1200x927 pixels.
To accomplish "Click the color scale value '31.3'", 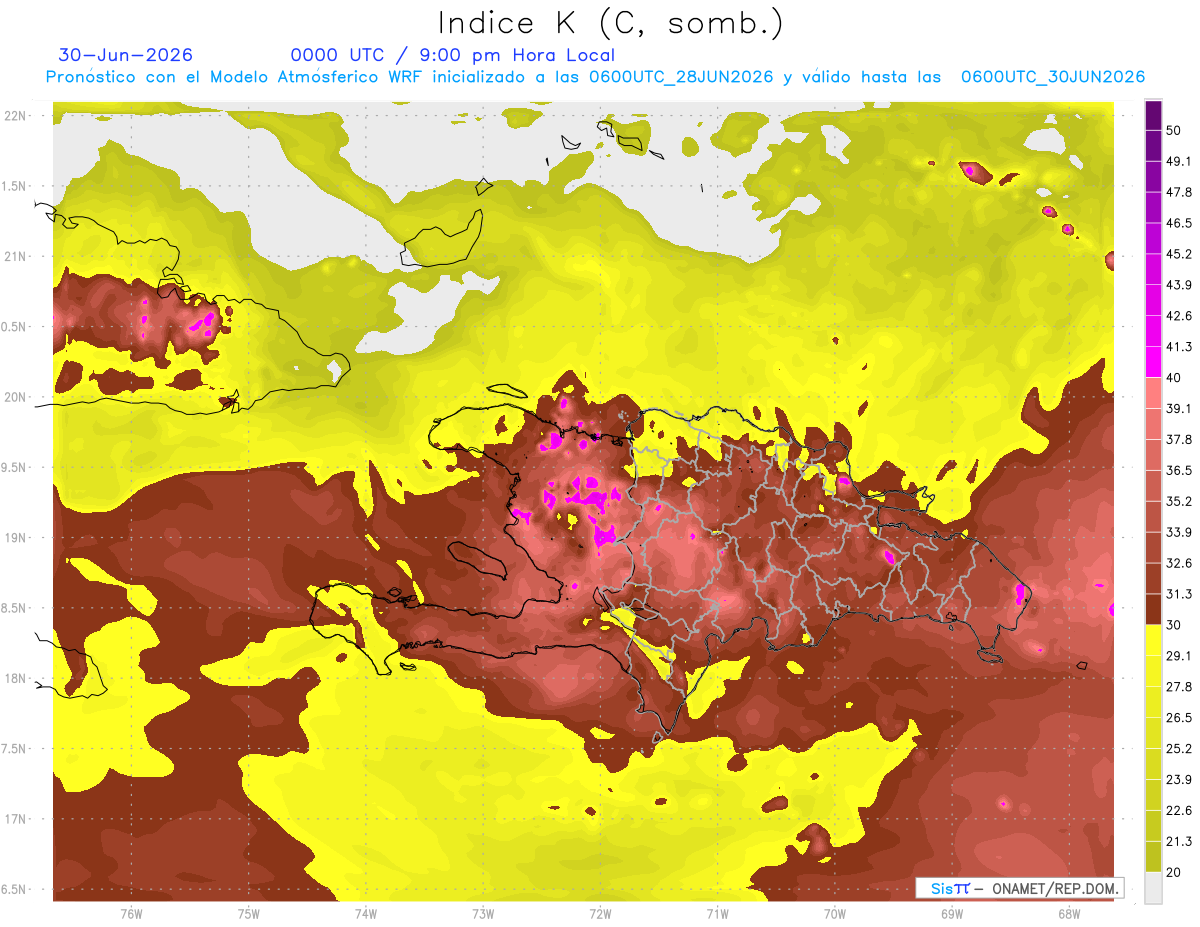I will 1179,594.
